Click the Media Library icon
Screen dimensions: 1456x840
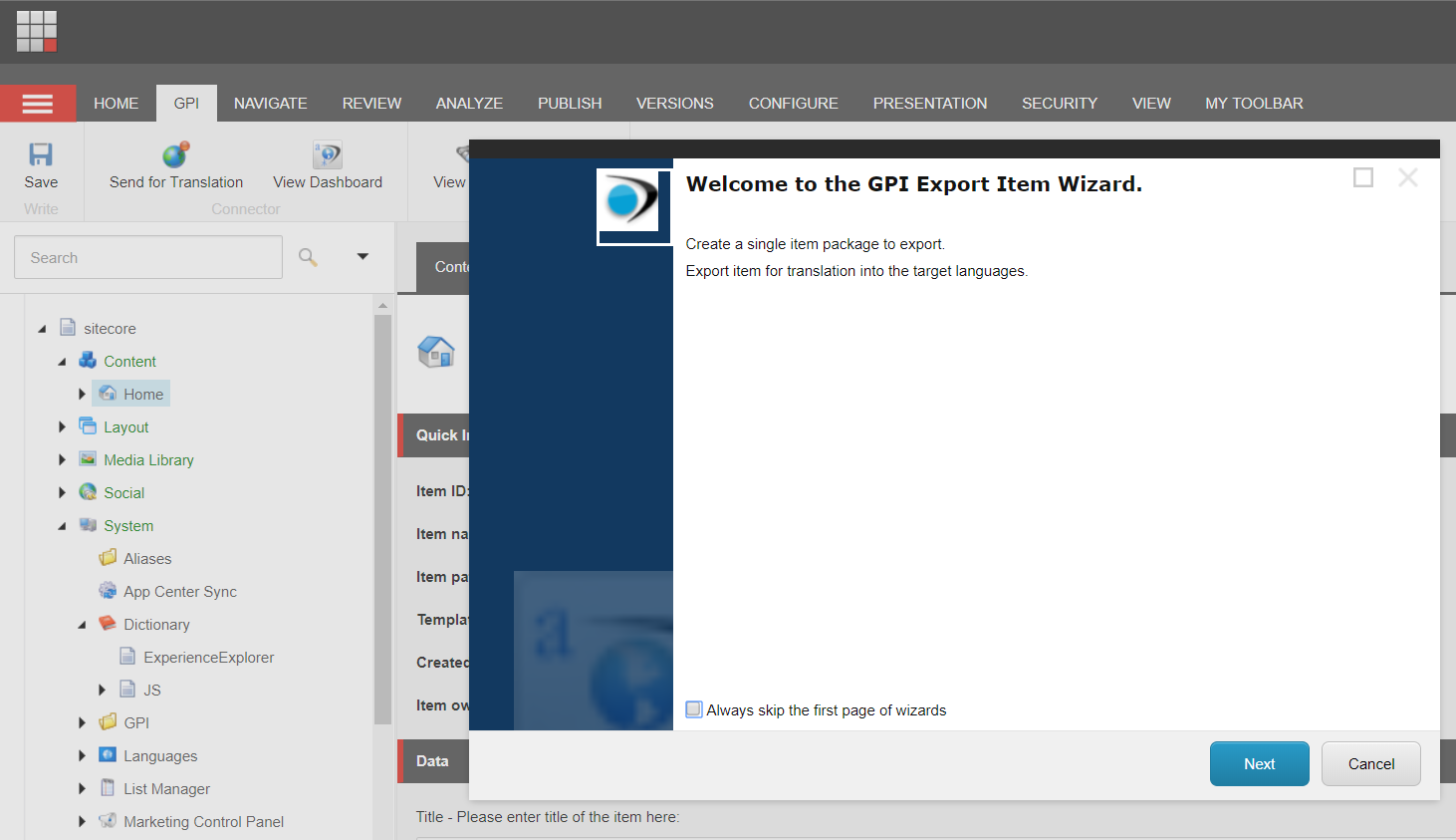click(x=88, y=459)
